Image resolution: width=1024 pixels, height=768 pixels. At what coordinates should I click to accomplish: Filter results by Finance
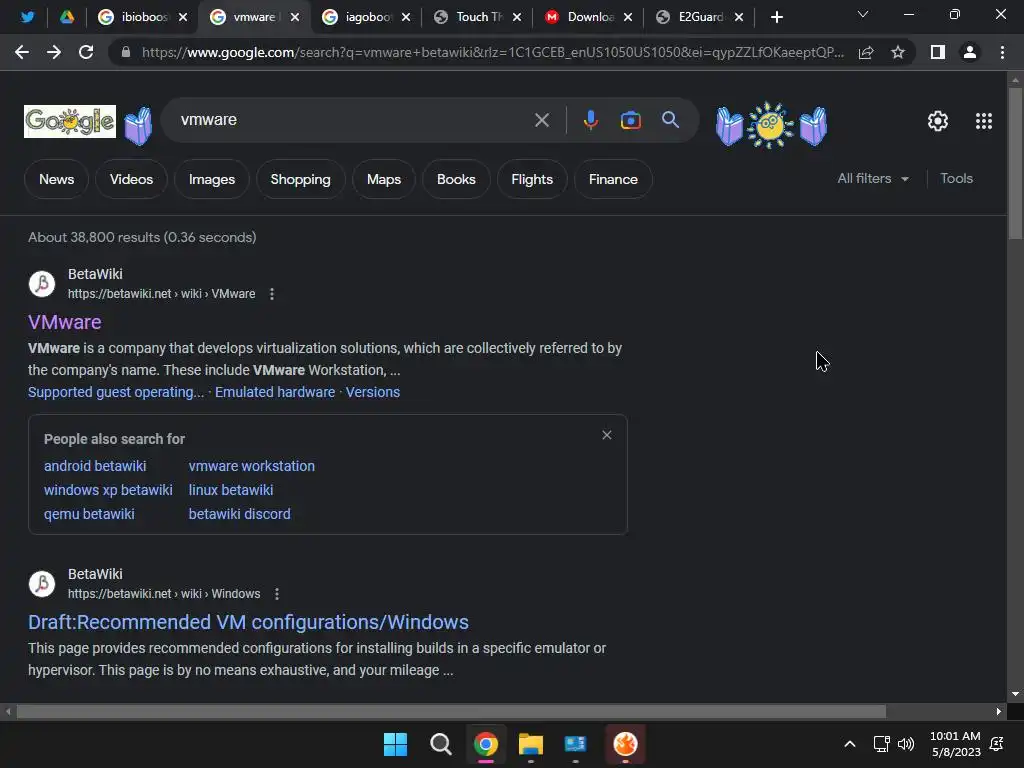[x=613, y=179]
